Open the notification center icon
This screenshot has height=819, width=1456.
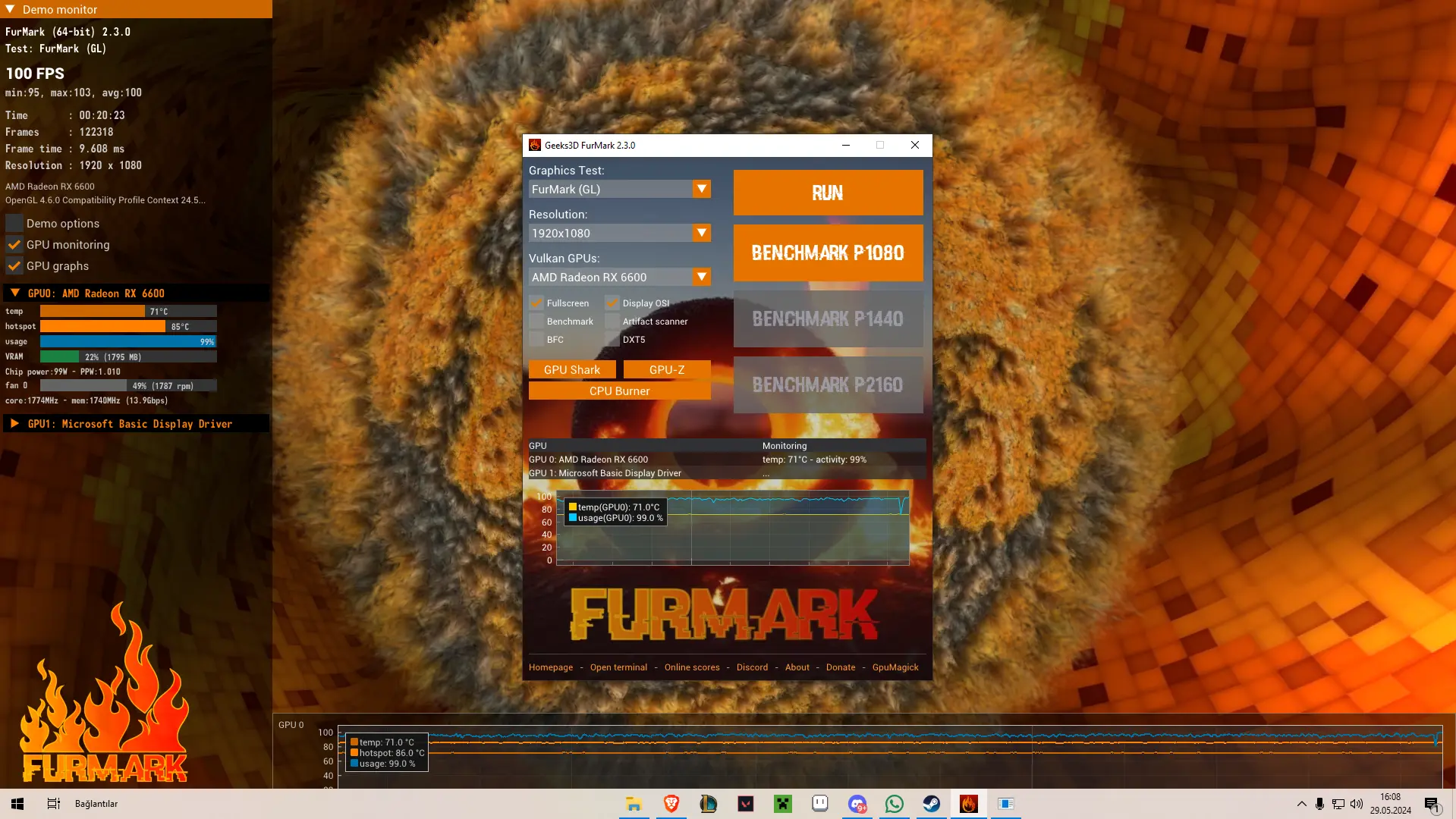[x=1432, y=804]
